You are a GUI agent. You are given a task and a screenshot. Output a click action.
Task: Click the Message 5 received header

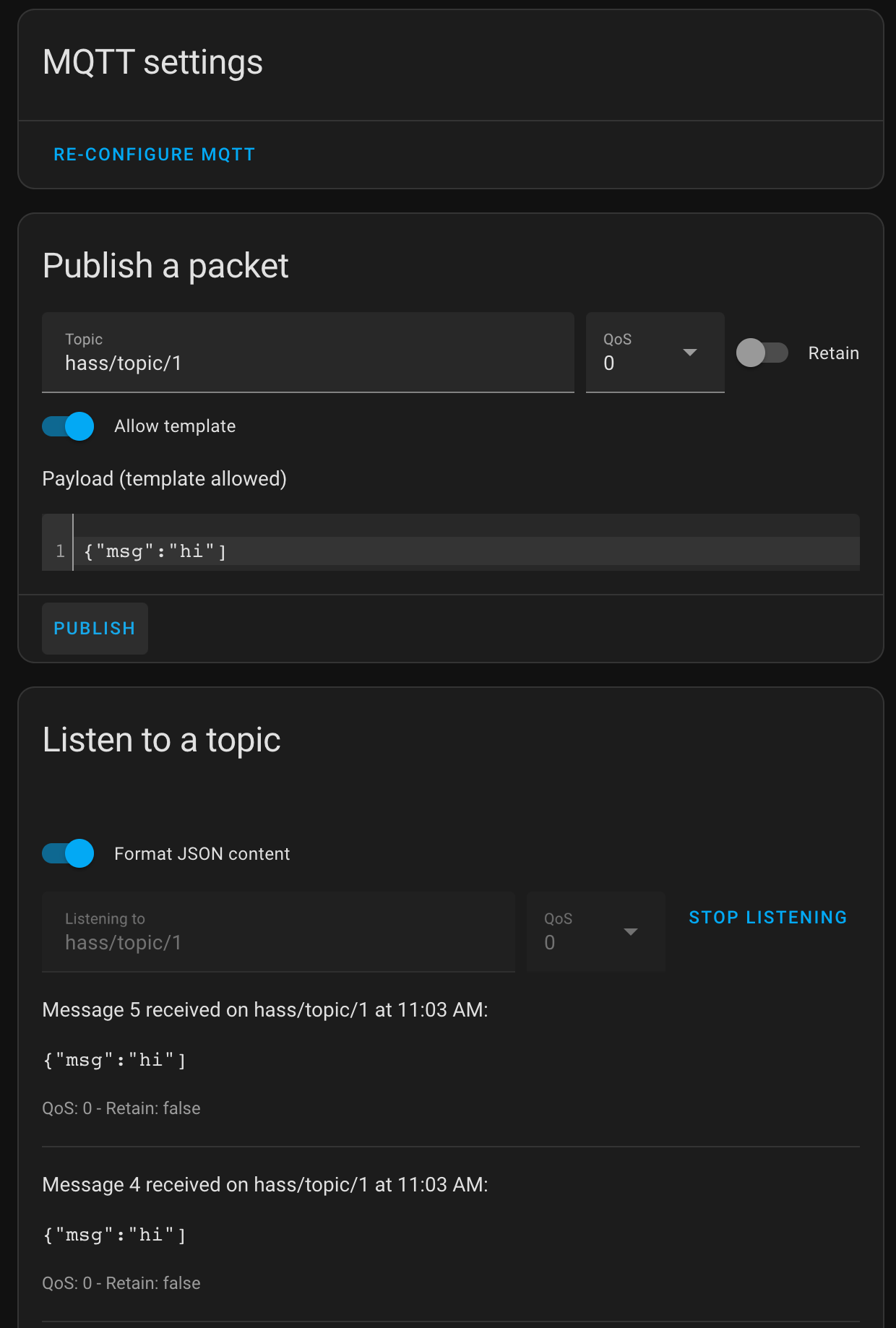point(265,1009)
